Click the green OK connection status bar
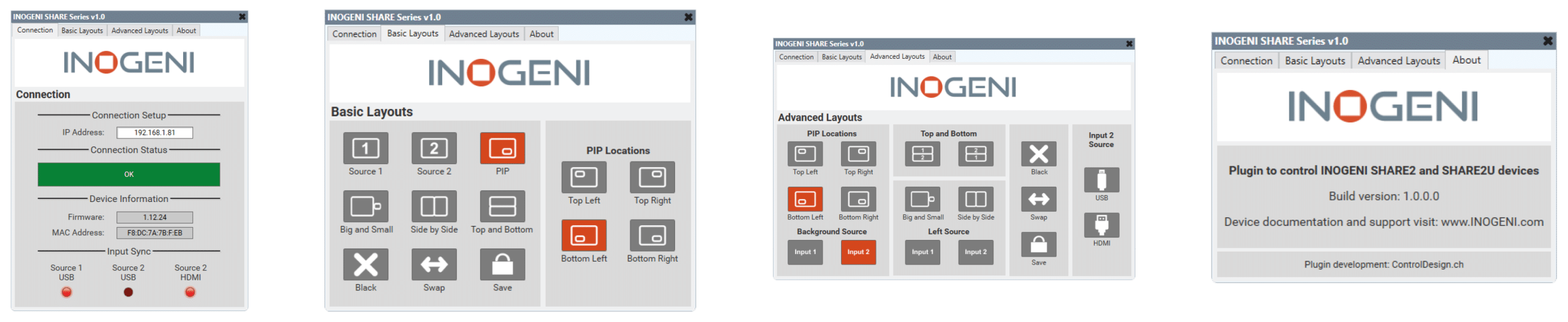This screenshot has height=322, width=1568. [129, 174]
